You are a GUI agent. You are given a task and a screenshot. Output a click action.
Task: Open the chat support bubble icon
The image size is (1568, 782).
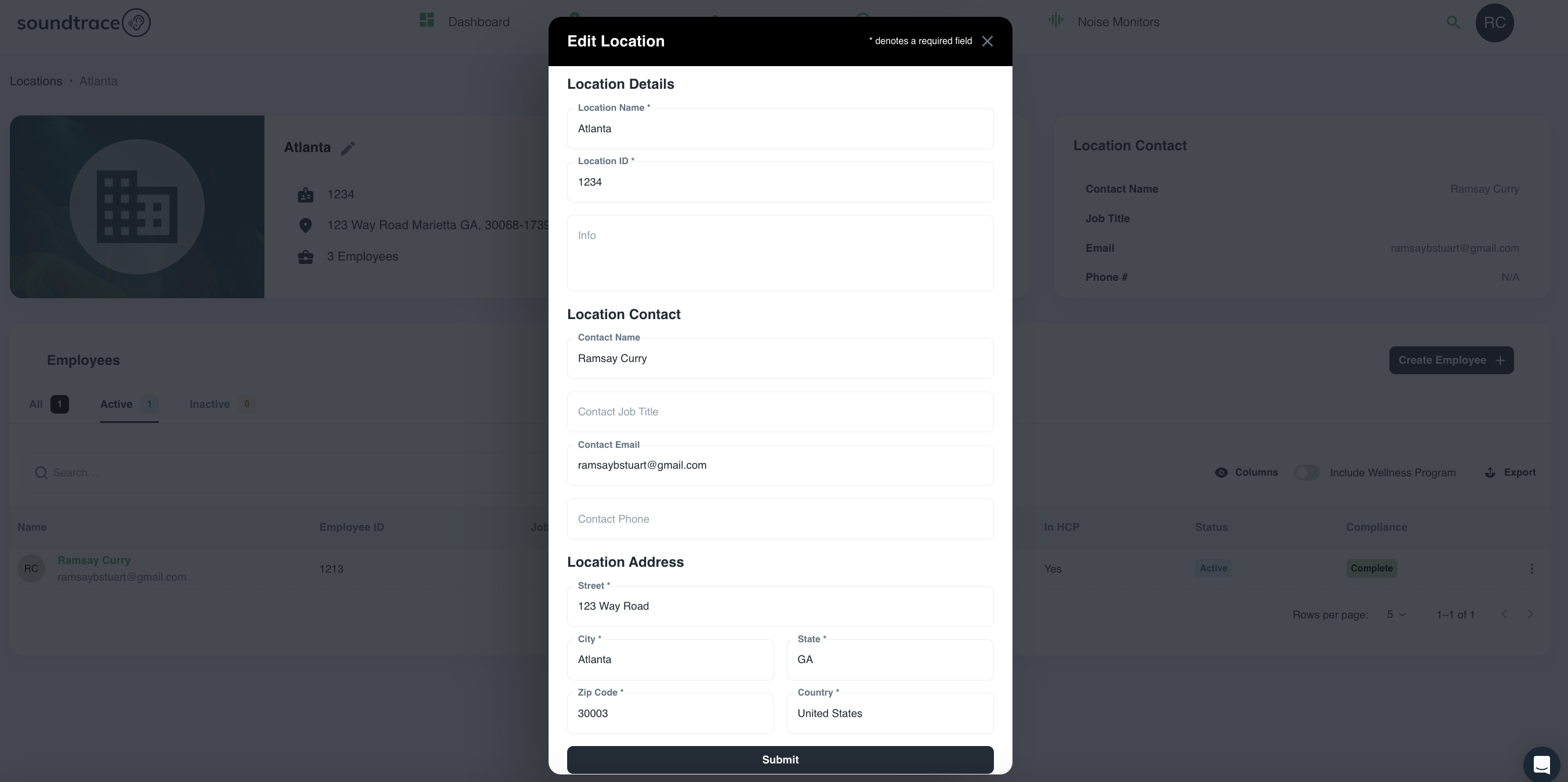(x=1541, y=764)
